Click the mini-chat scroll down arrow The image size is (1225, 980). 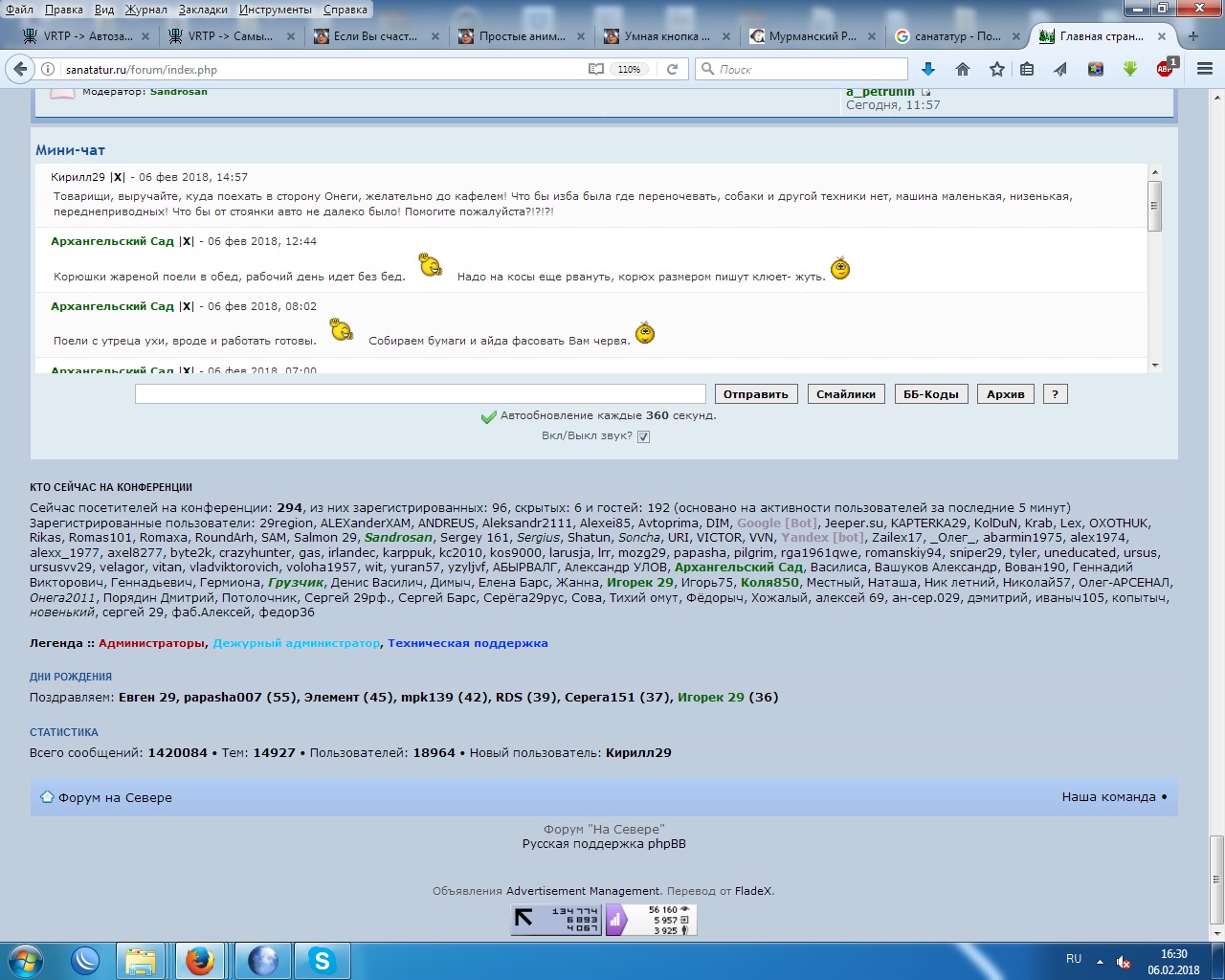1155,366
